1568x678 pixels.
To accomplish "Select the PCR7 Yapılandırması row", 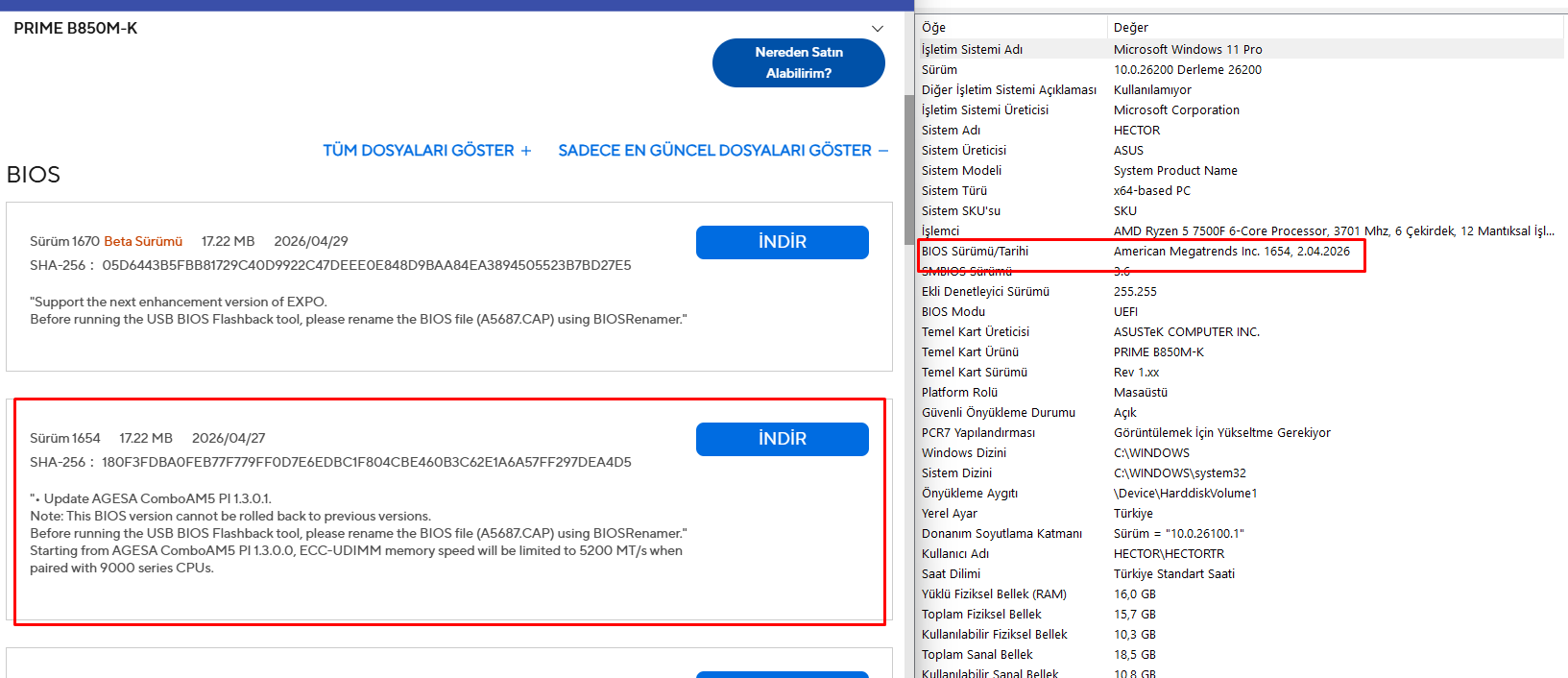I will pyautogui.click(x=1241, y=432).
